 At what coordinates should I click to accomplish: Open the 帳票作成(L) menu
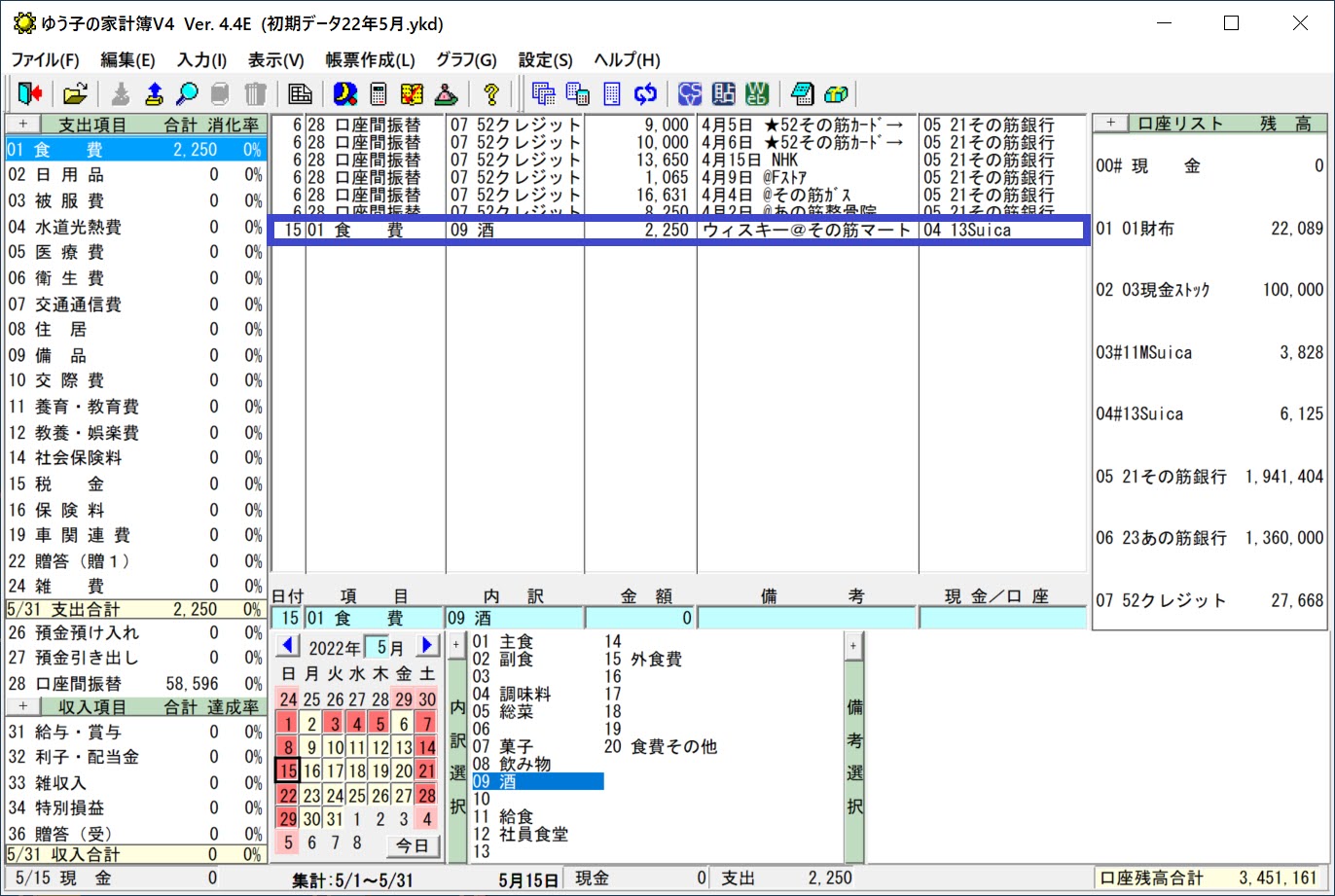pyautogui.click(x=370, y=59)
